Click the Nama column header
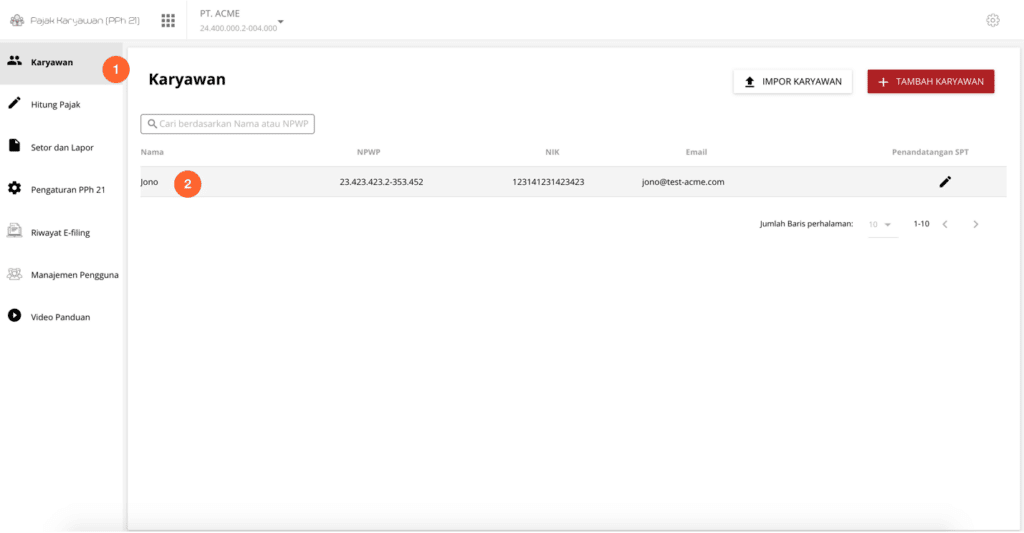The image size is (1024, 533). pos(152,152)
